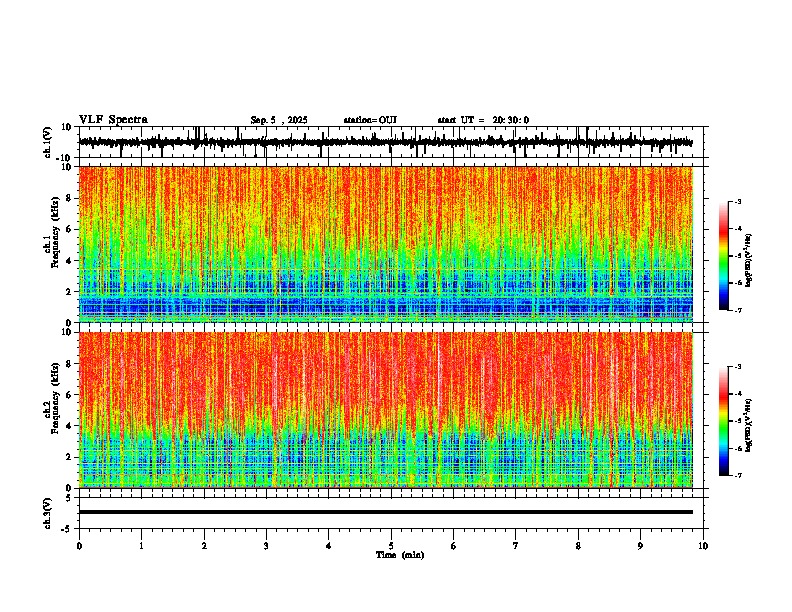This screenshot has height=612, width=792.
Task: Click the 'Time (min)' axis label
Action: (400, 555)
